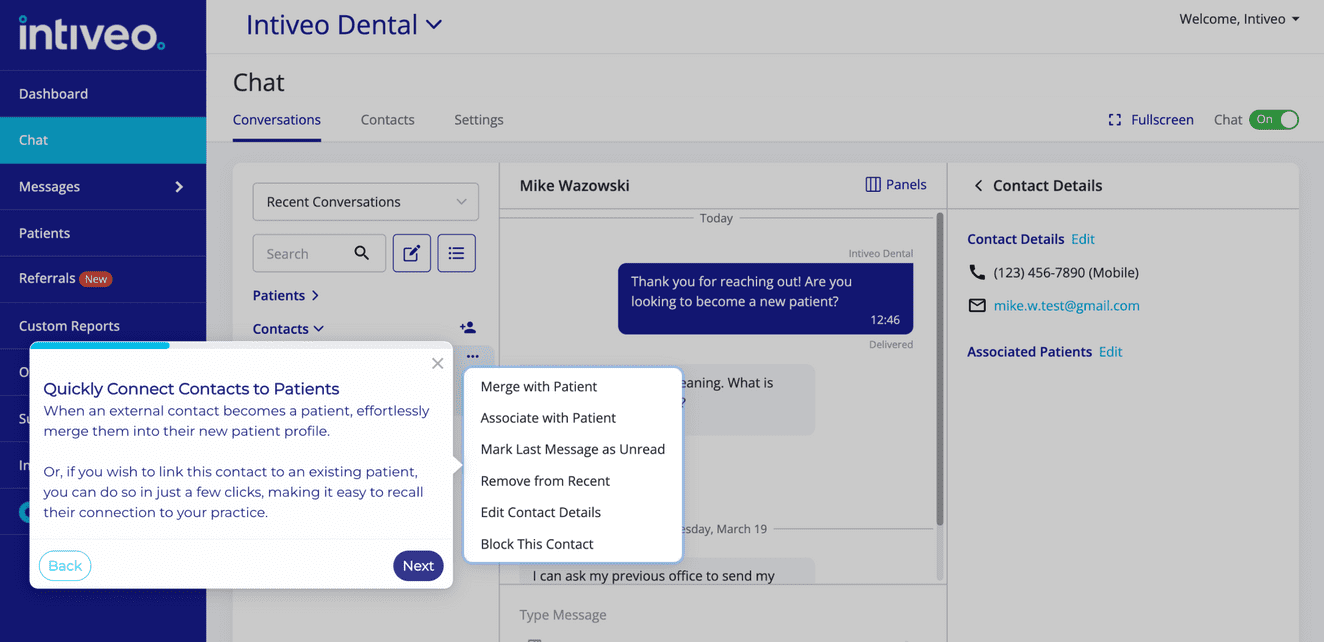Click the Panels button label

pos(906,185)
